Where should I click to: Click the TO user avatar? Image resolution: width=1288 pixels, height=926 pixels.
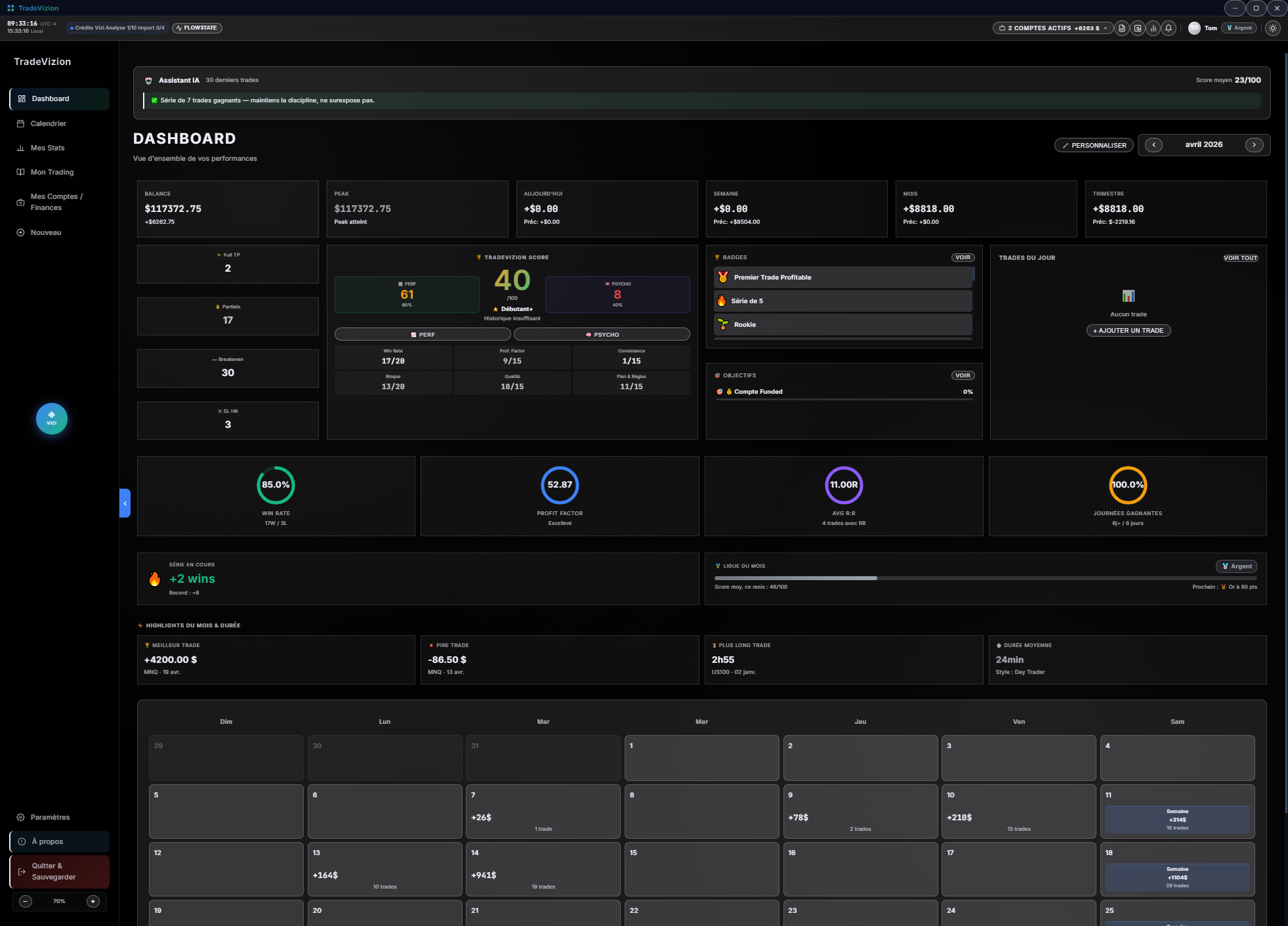pyautogui.click(x=1194, y=28)
